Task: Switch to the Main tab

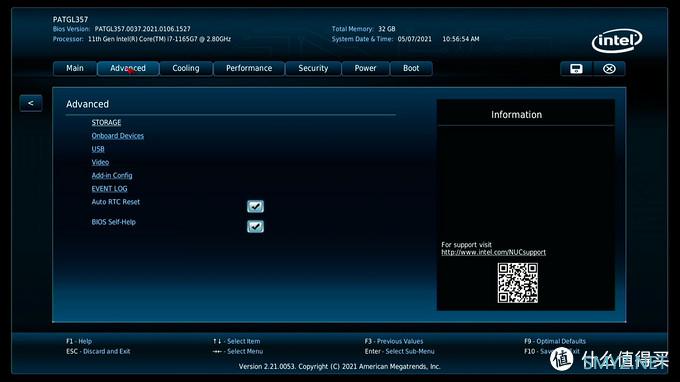Action: point(75,69)
